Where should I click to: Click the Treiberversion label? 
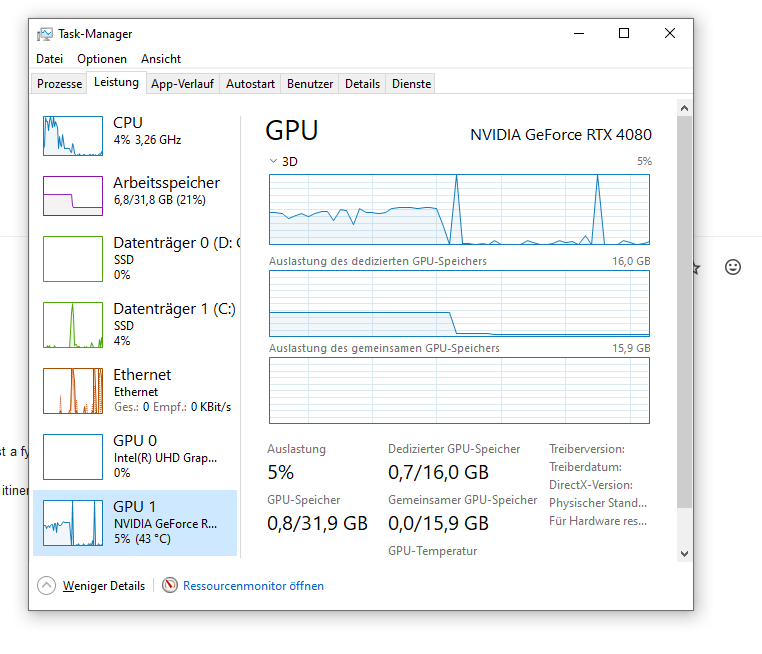pos(587,449)
